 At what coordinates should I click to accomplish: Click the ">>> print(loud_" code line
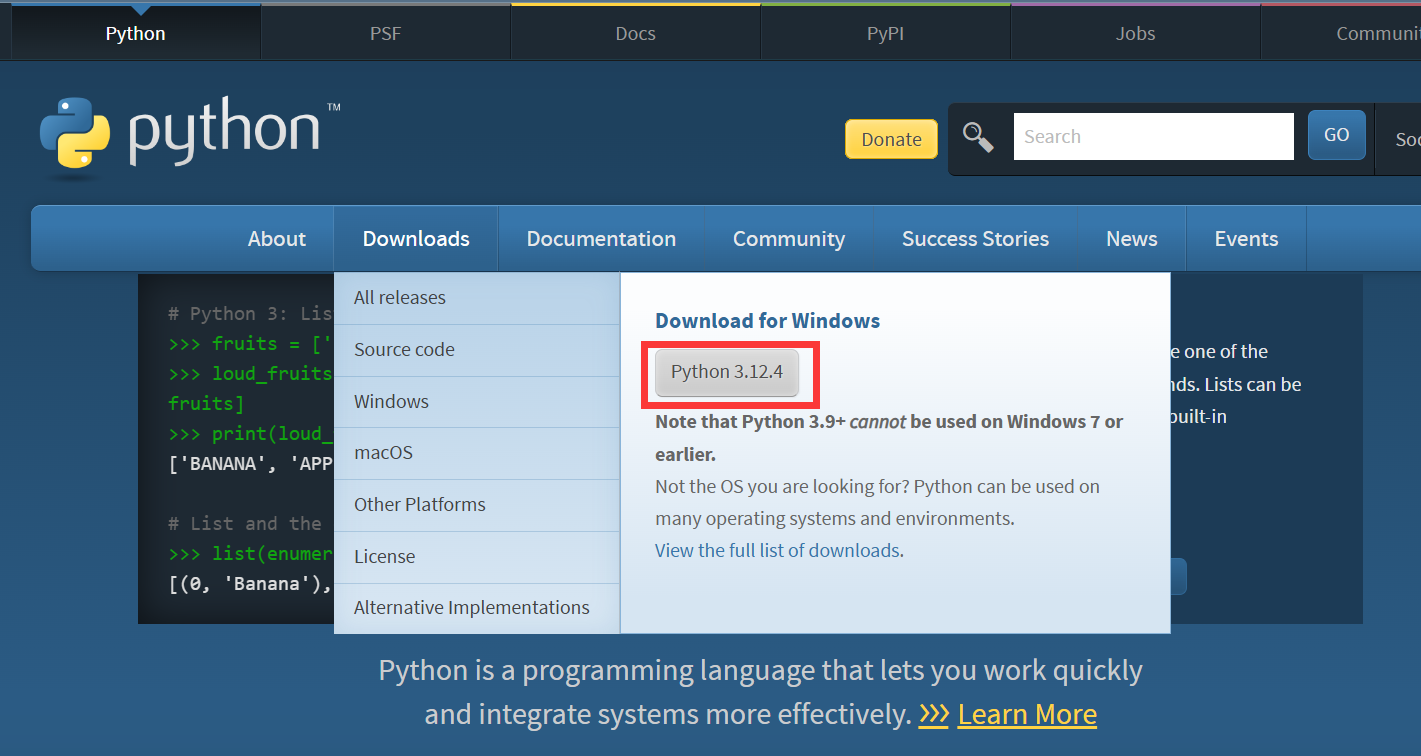(250, 433)
